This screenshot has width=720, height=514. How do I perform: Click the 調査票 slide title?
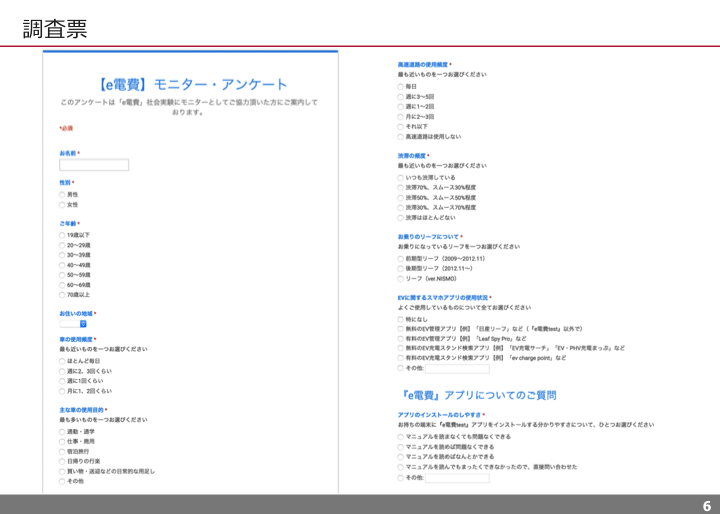(x=55, y=29)
